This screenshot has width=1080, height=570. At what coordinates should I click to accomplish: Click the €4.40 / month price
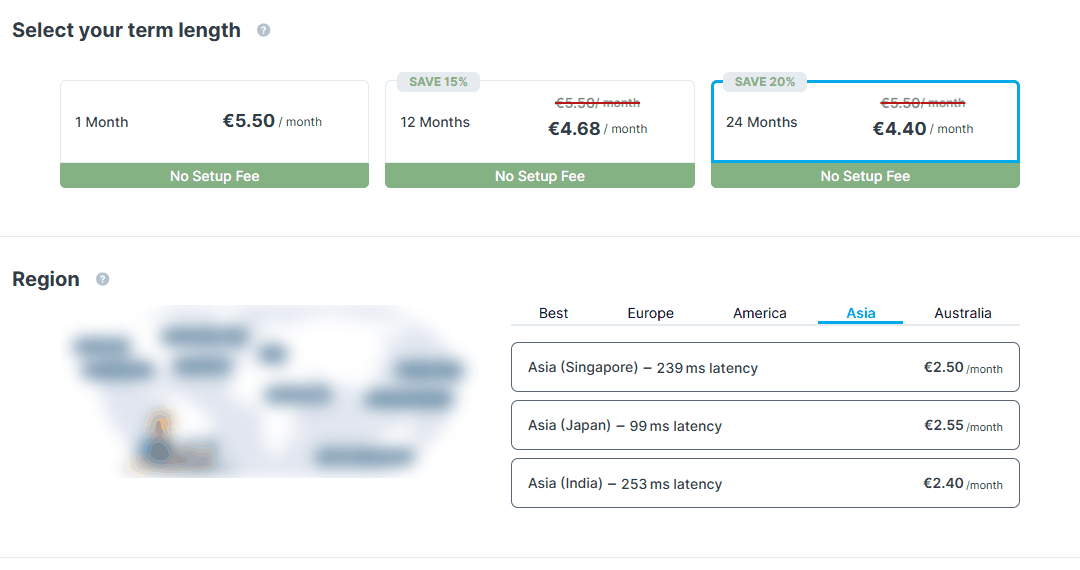(x=923, y=129)
